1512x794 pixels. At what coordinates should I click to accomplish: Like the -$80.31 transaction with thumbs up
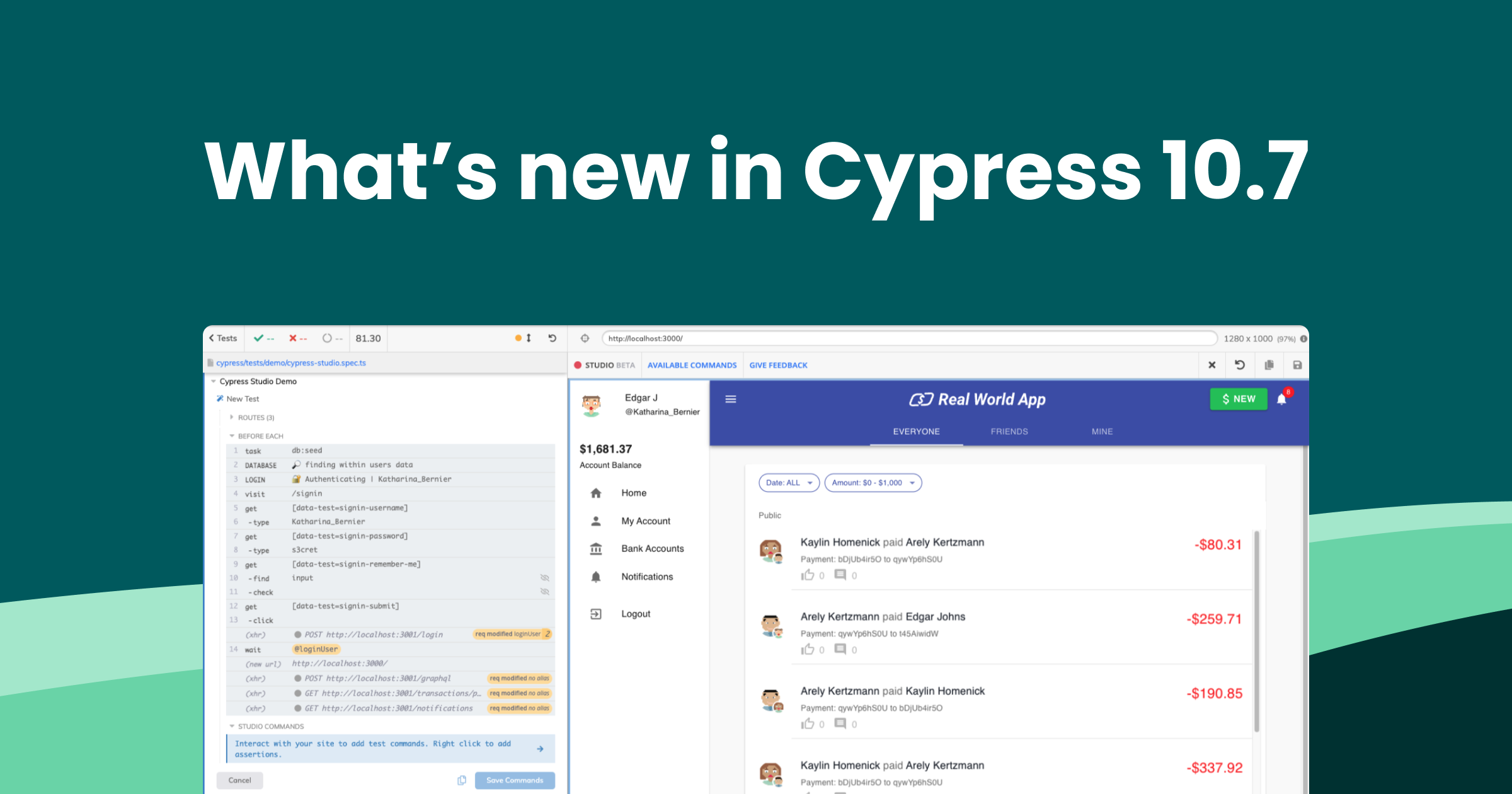[808, 575]
